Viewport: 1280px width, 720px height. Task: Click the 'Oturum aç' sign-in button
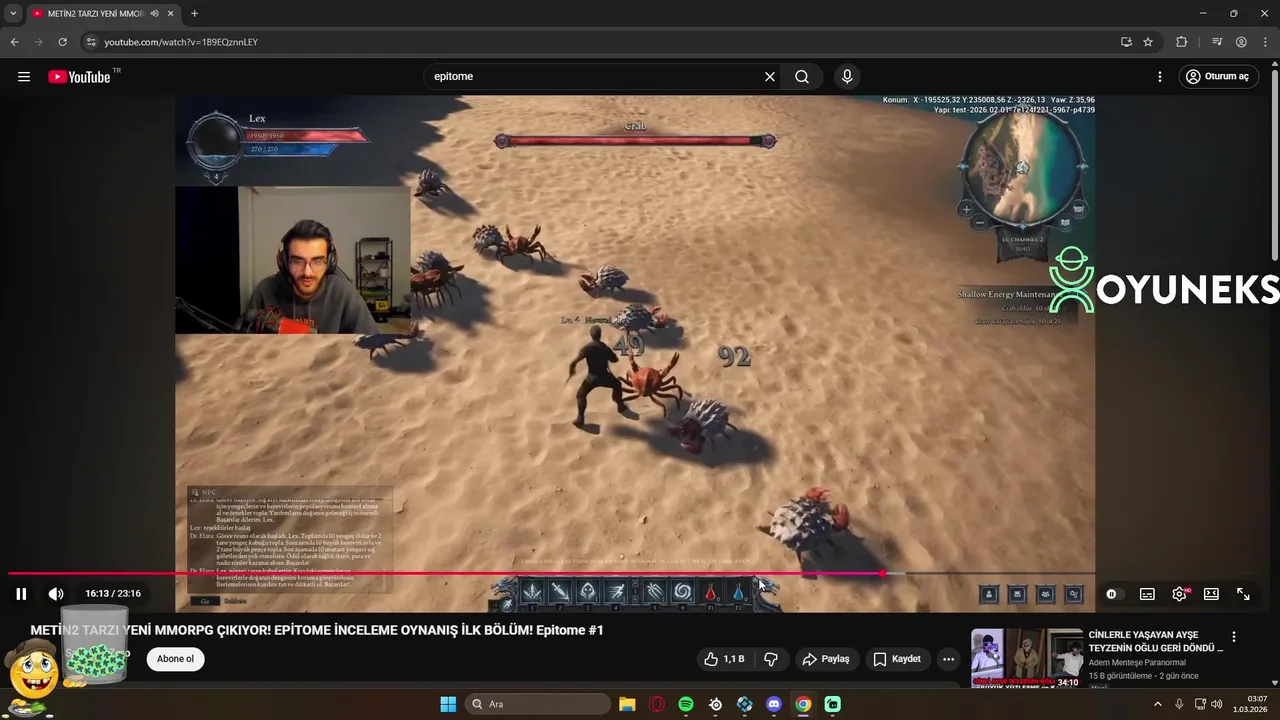click(x=1217, y=77)
